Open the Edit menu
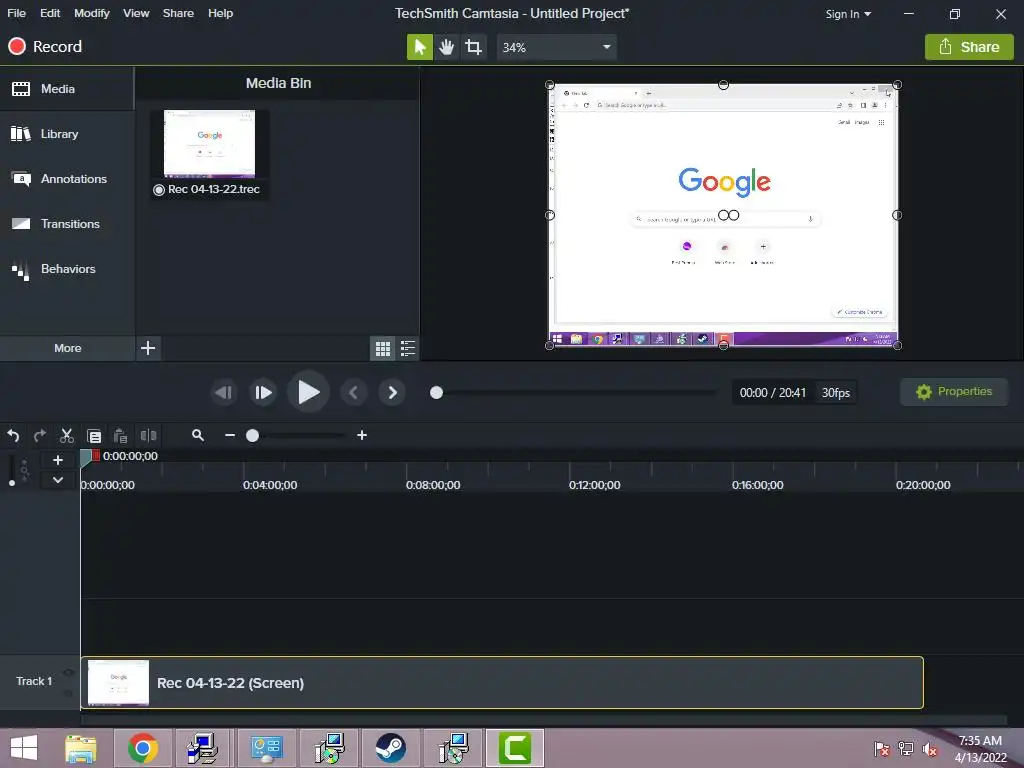Viewport: 1024px width, 768px height. 50,13
